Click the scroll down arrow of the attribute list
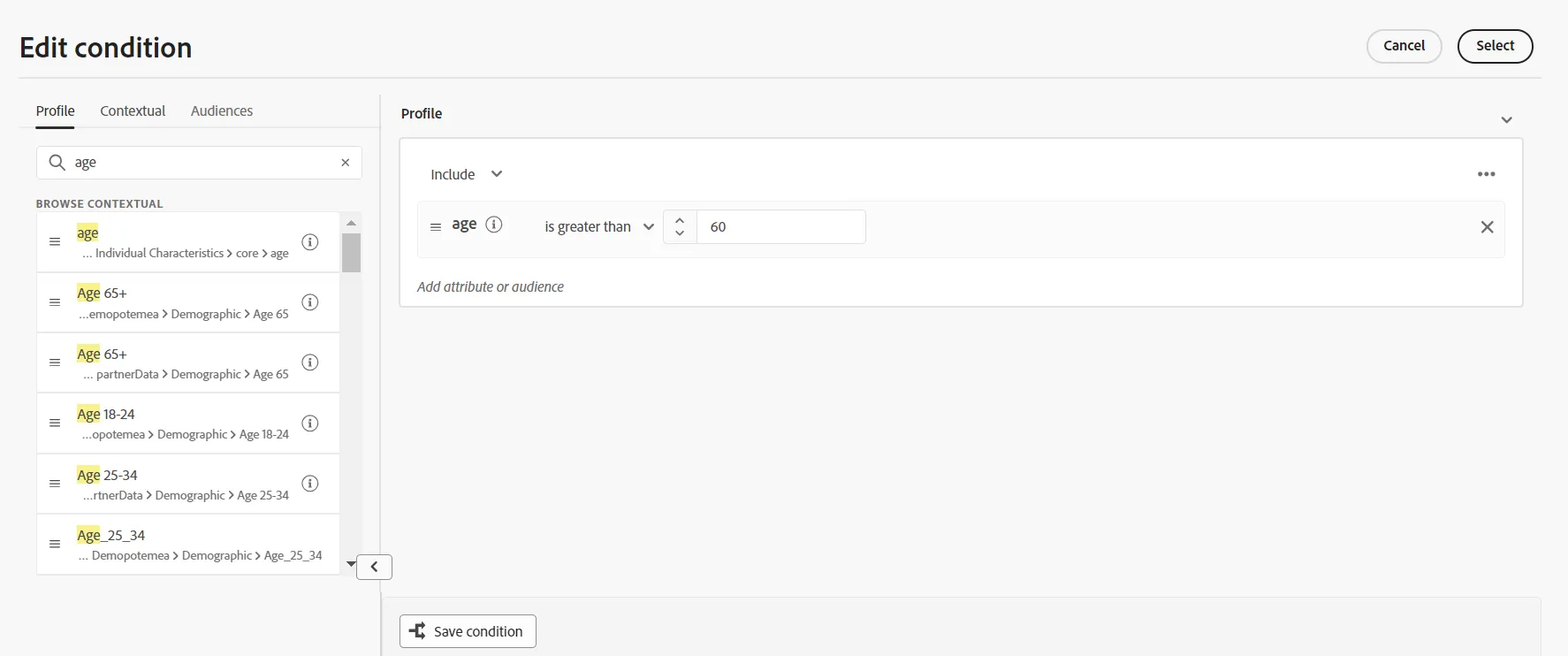1568x656 pixels. [x=351, y=564]
